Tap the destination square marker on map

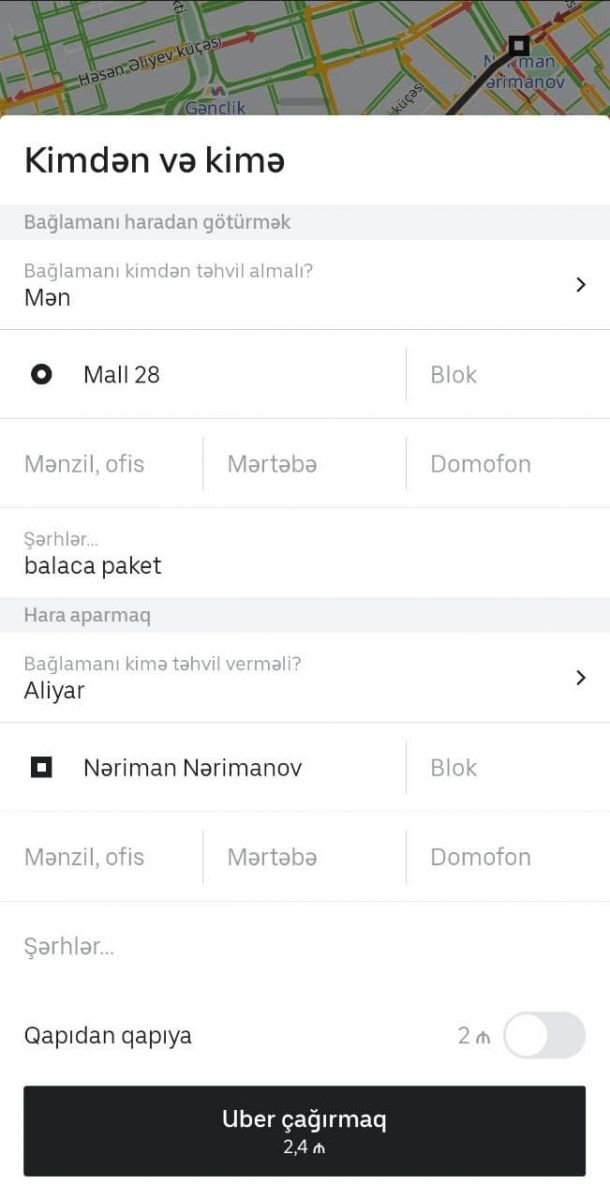click(518, 45)
